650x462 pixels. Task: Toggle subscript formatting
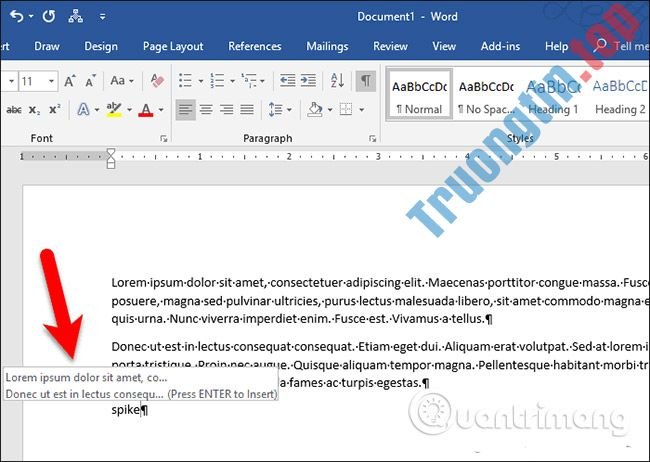34,110
